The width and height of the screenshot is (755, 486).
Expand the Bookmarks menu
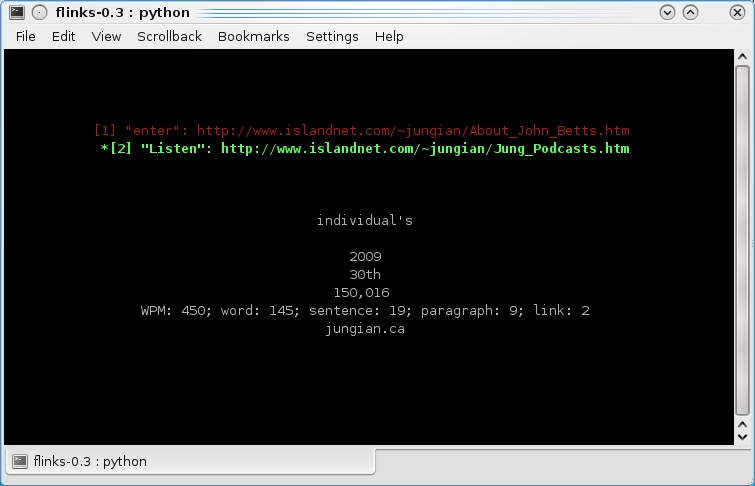(253, 36)
